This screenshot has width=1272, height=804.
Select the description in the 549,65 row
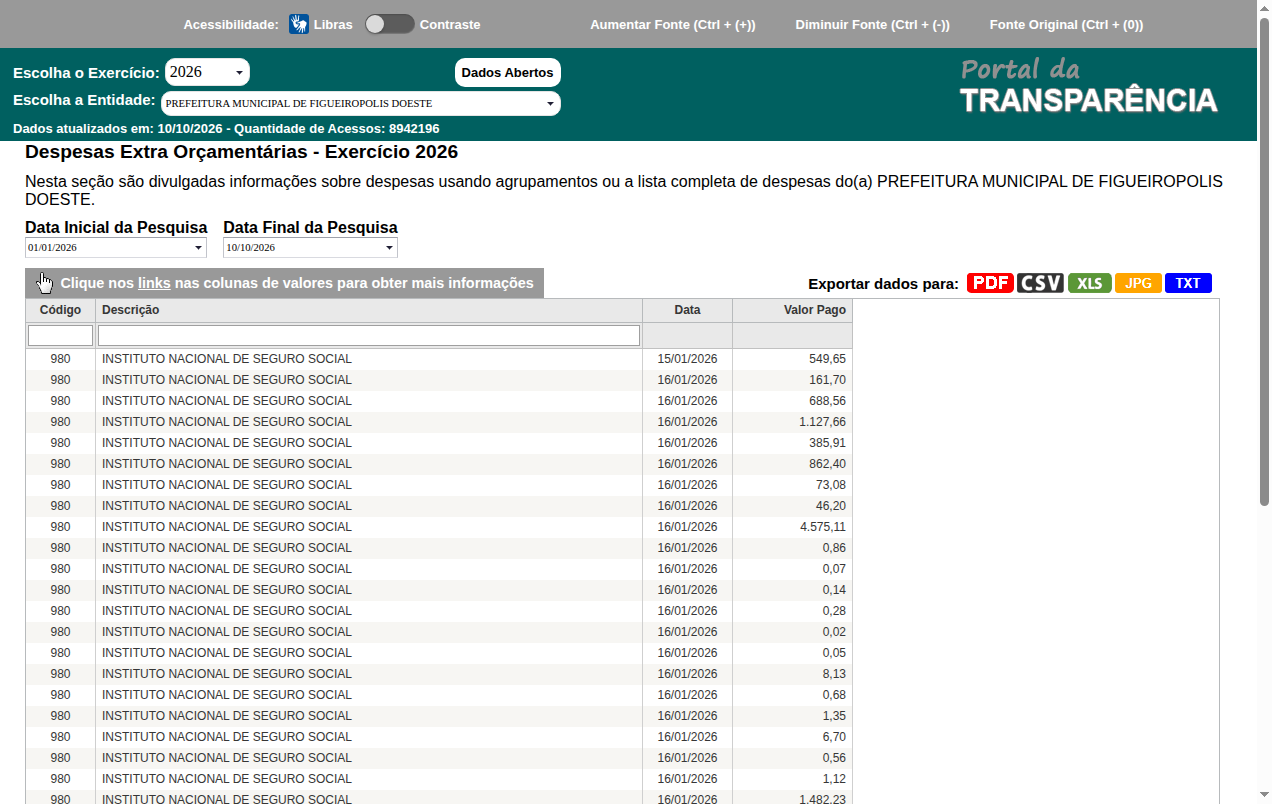(227, 359)
